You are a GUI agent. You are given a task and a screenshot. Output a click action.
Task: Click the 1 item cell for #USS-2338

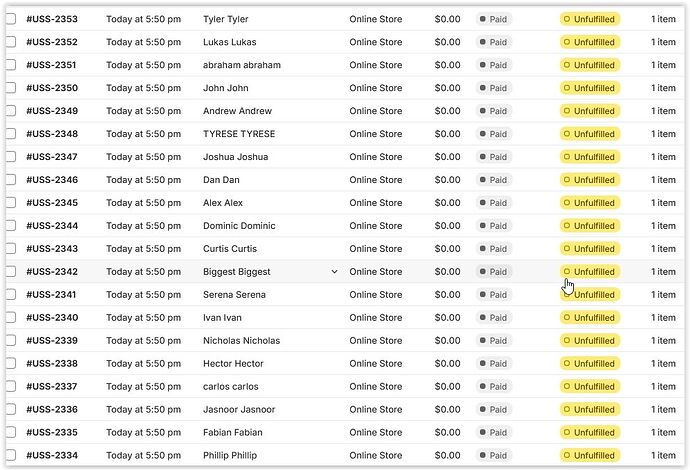(x=663, y=364)
